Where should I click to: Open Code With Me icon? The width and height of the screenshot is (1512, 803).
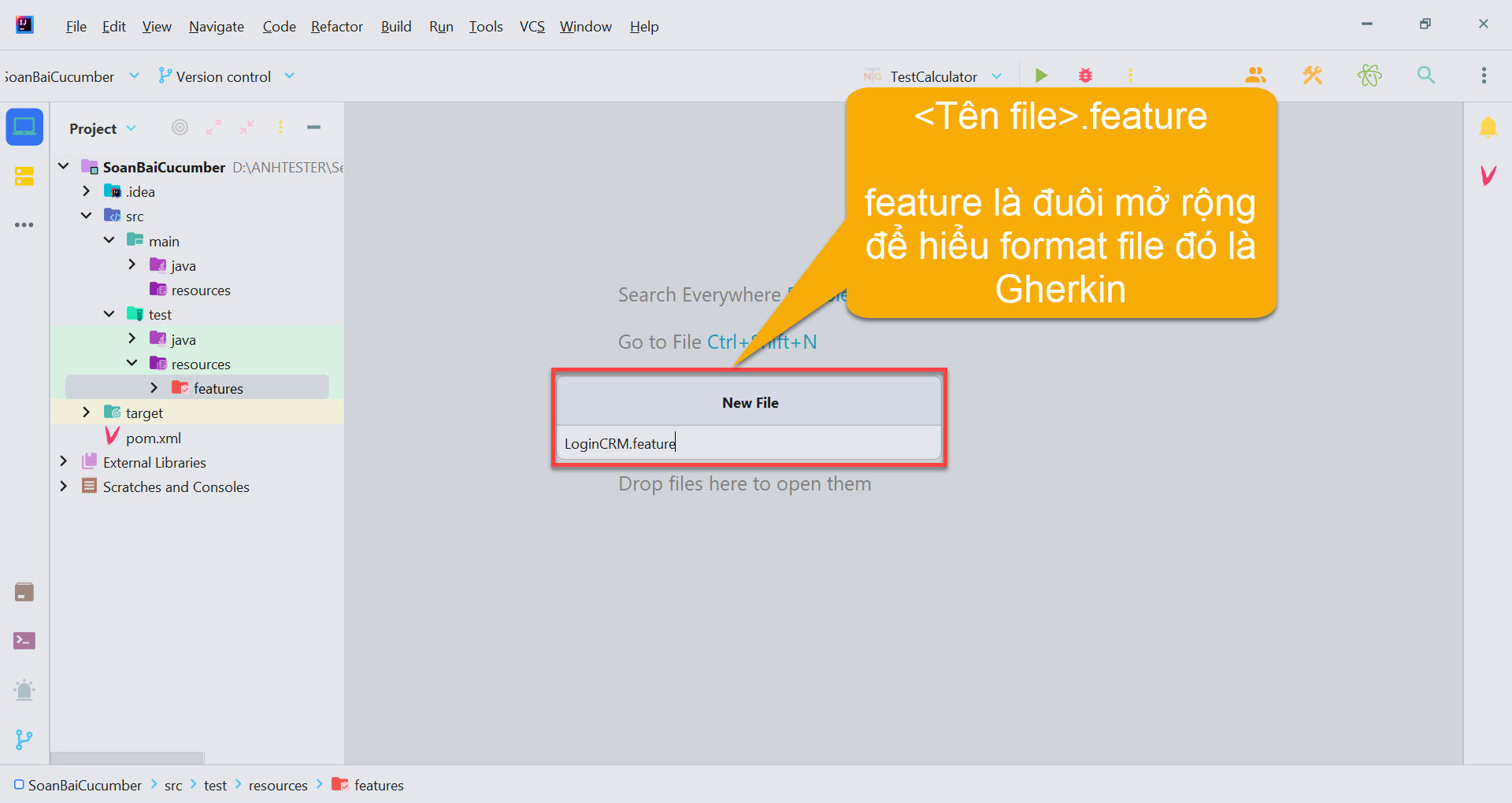point(1256,76)
